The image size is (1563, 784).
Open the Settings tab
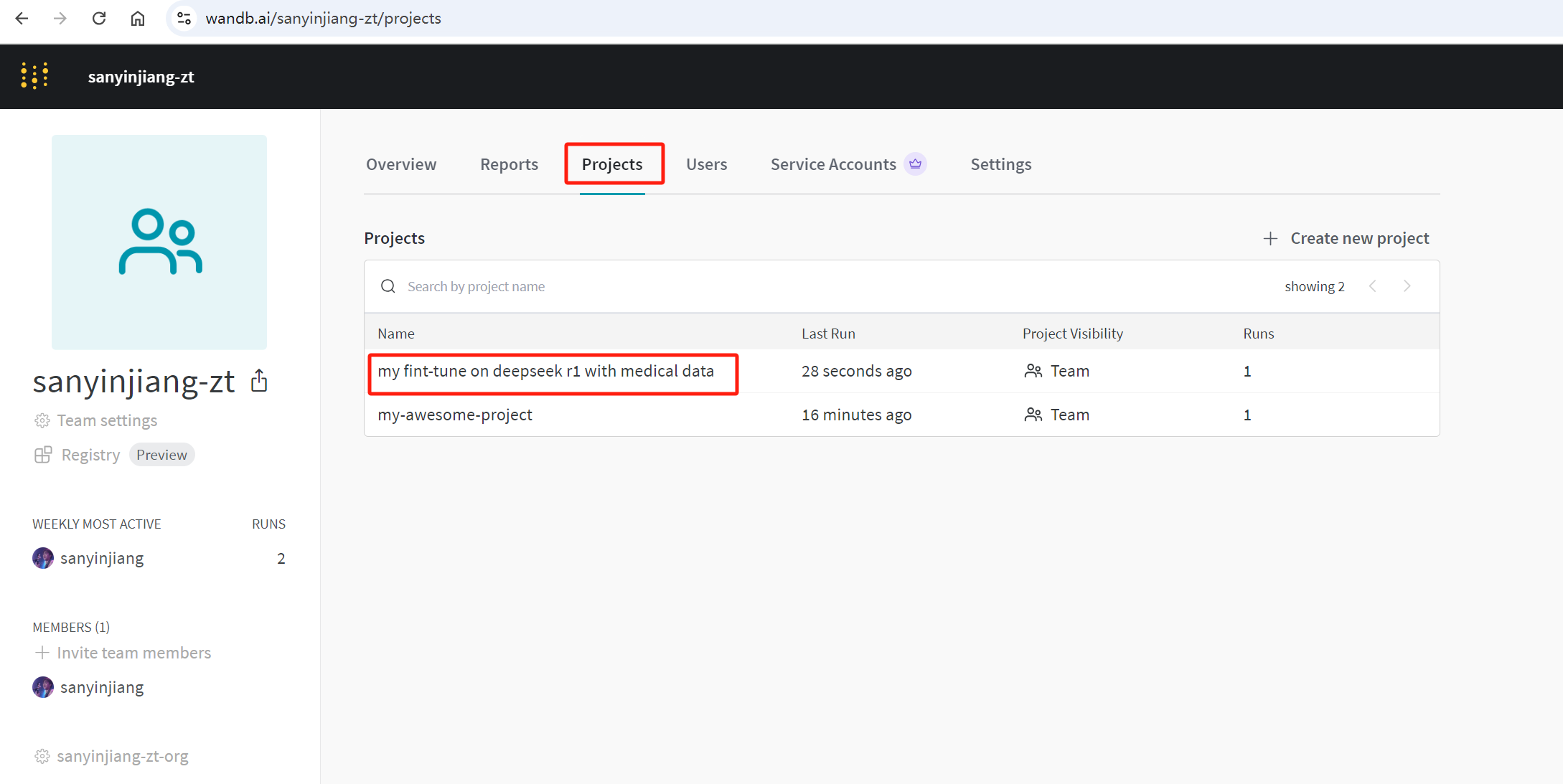point(1000,164)
